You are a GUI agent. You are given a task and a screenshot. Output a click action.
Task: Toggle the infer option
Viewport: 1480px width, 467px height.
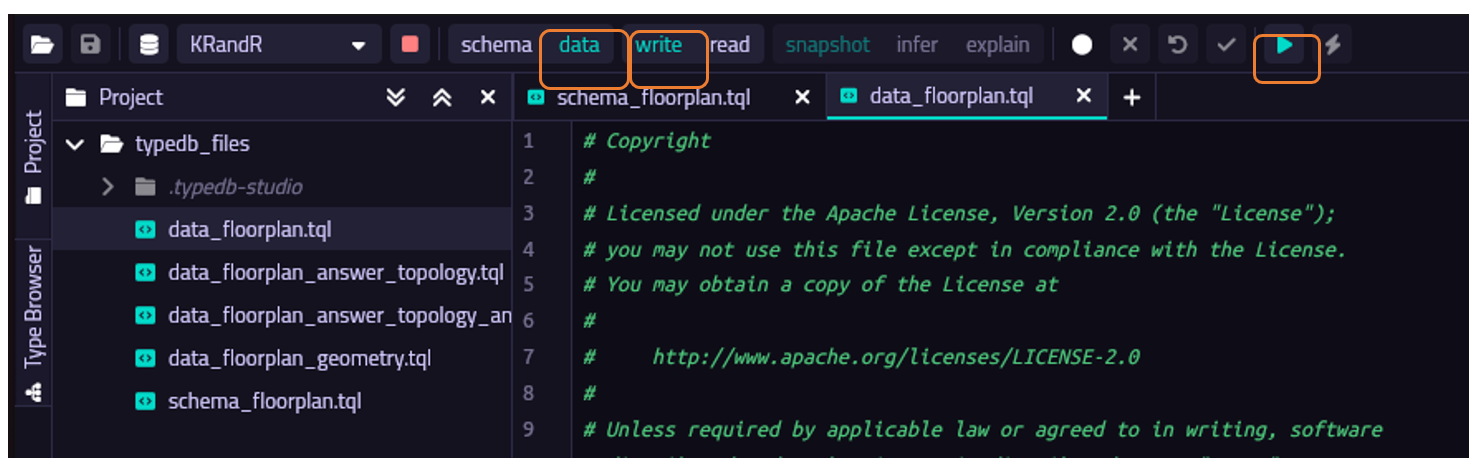tap(917, 45)
